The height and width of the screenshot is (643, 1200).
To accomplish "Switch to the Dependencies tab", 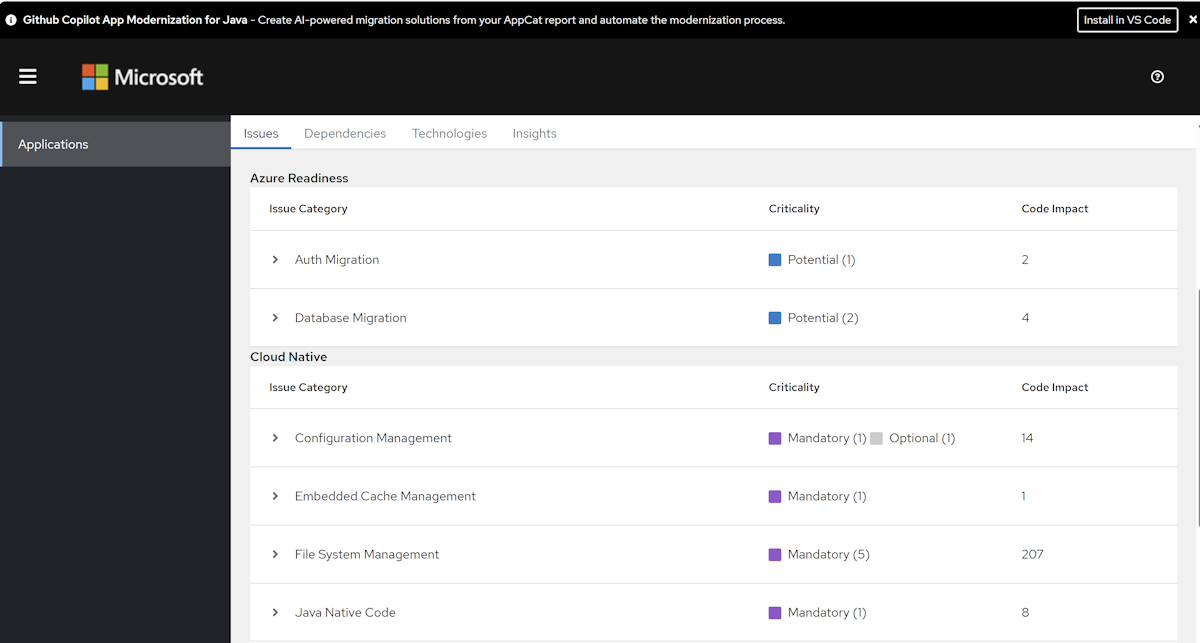I will pyautogui.click(x=345, y=133).
